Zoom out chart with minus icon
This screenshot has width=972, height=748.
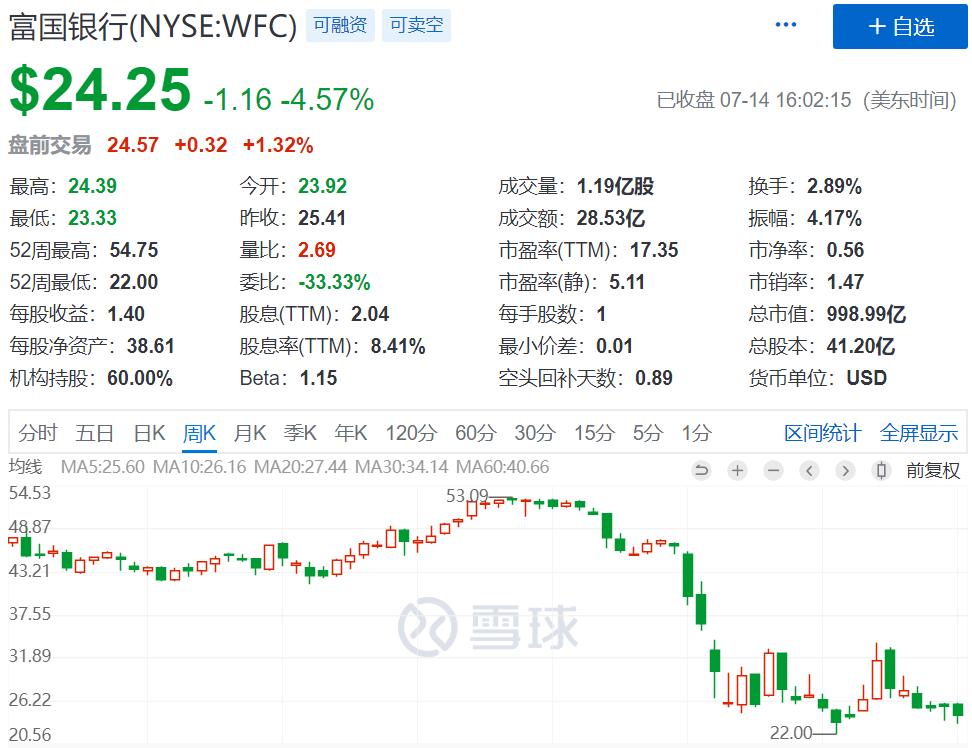(x=773, y=471)
